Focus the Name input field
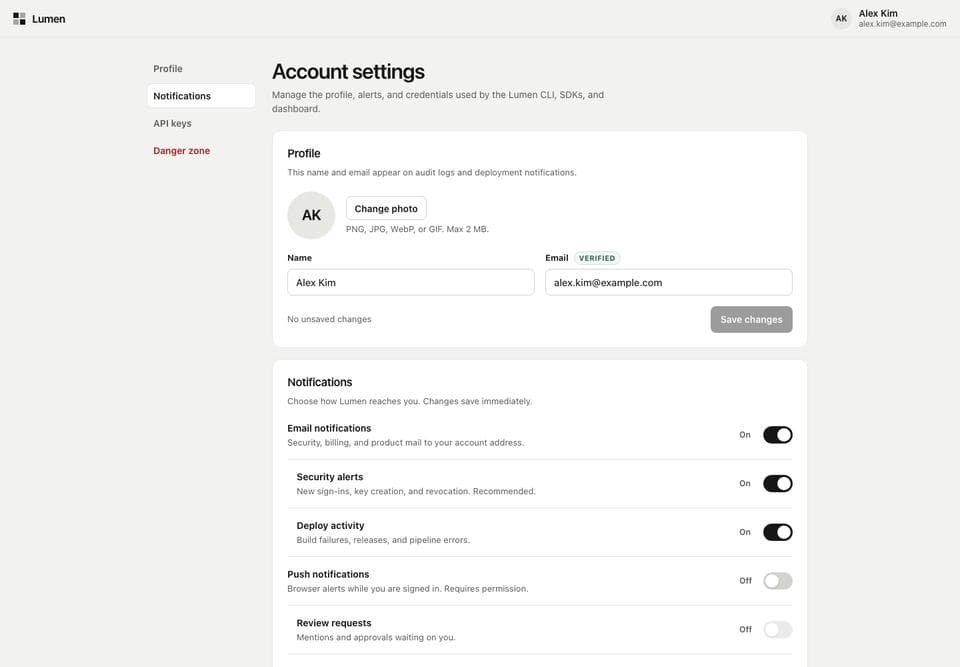 [x=411, y=282]
